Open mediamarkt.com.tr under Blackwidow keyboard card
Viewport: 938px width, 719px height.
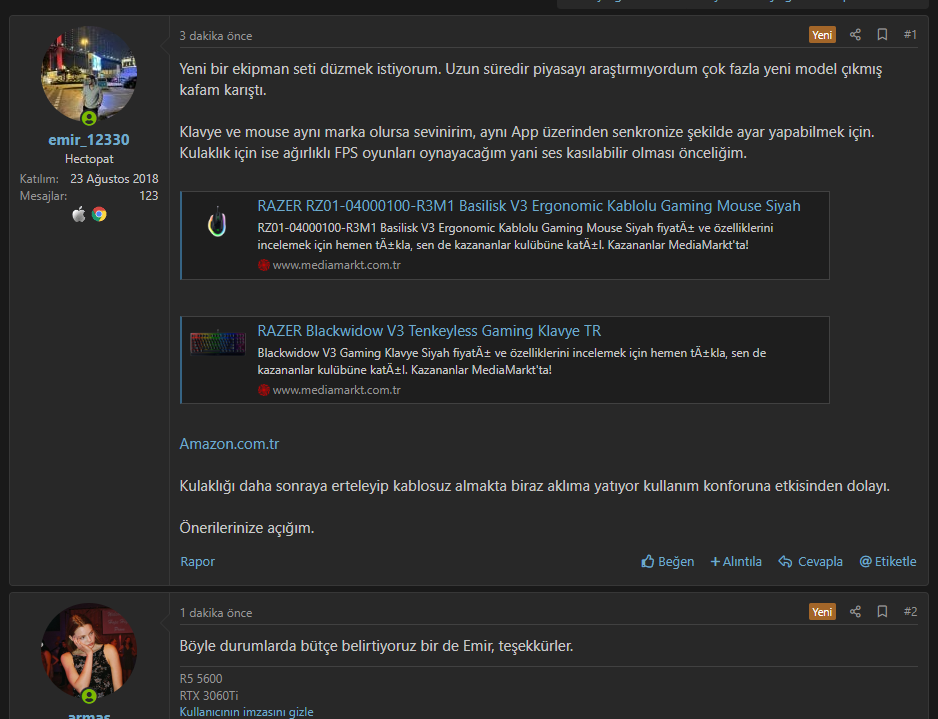337,390
